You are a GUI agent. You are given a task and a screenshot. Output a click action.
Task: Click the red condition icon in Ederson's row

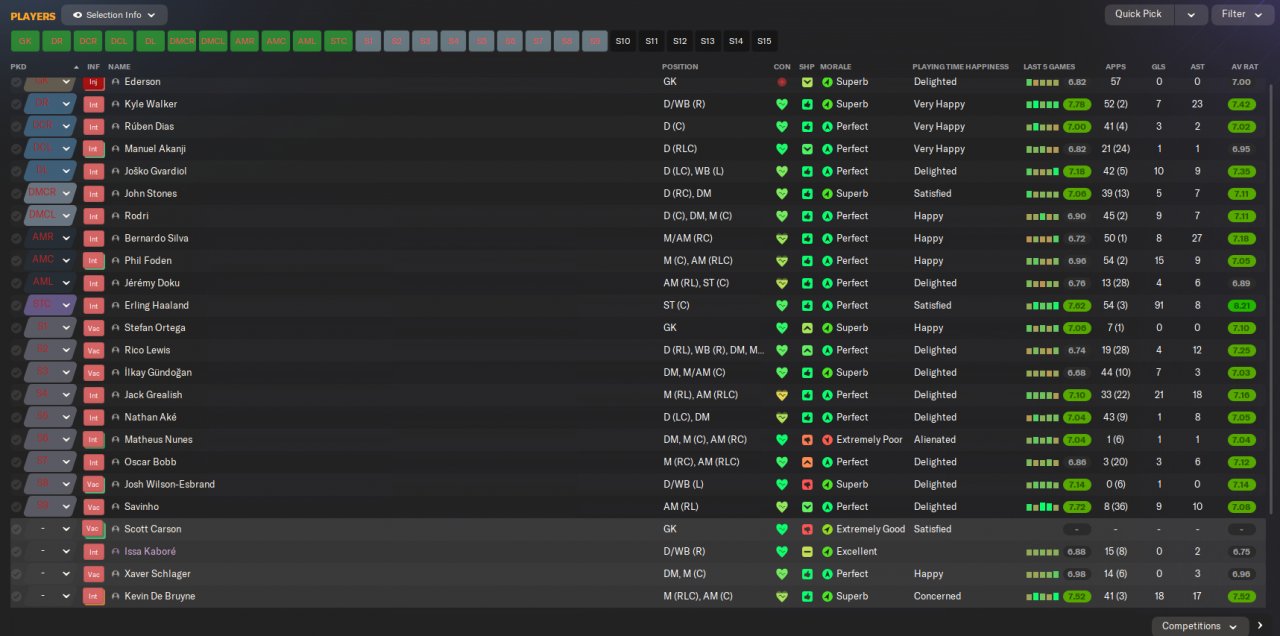point(782,82)
